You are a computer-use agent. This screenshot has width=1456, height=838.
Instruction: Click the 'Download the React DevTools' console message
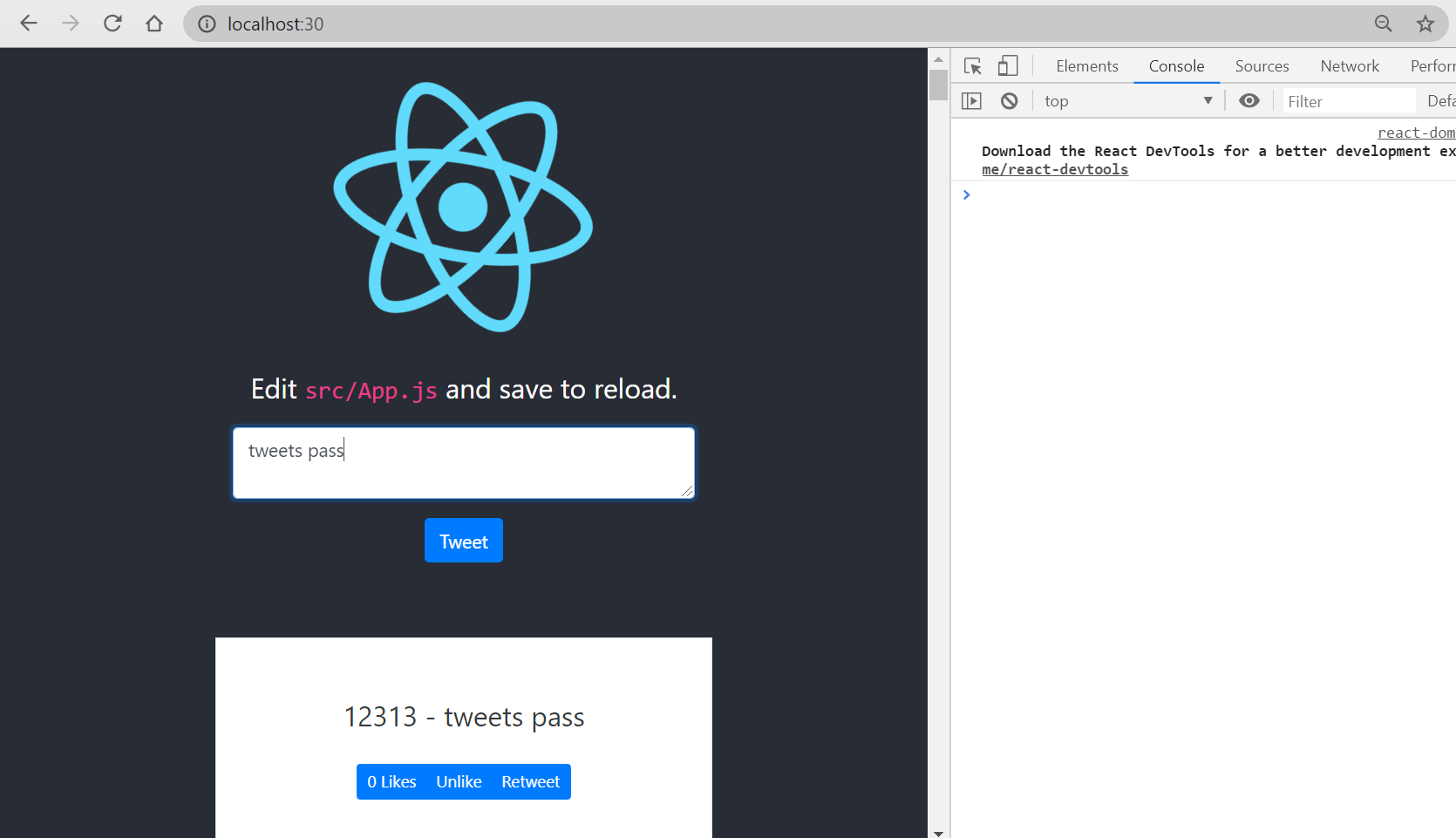(x=1218, y=151)
